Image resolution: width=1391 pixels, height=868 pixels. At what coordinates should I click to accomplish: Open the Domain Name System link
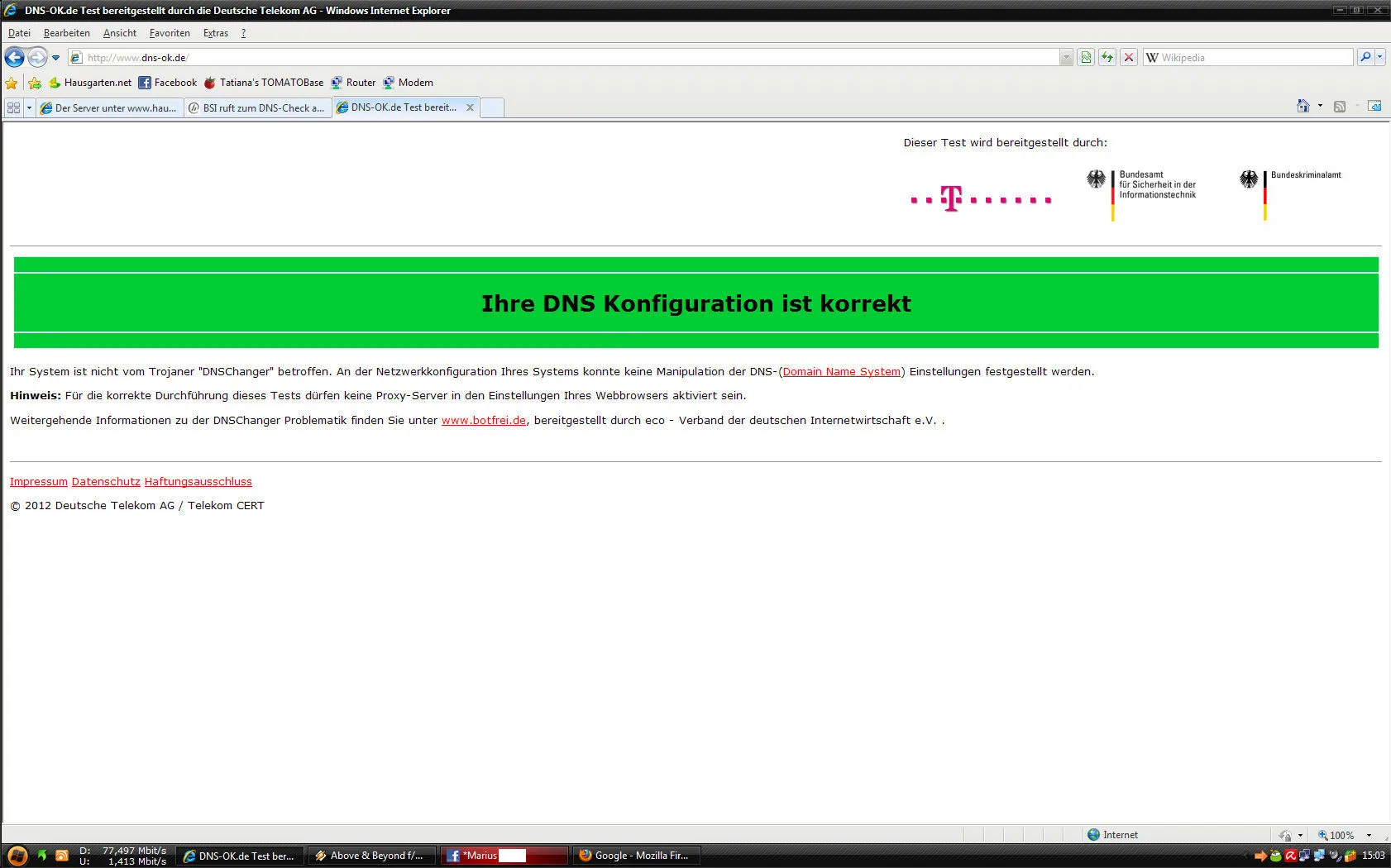(x=841, y=372)
